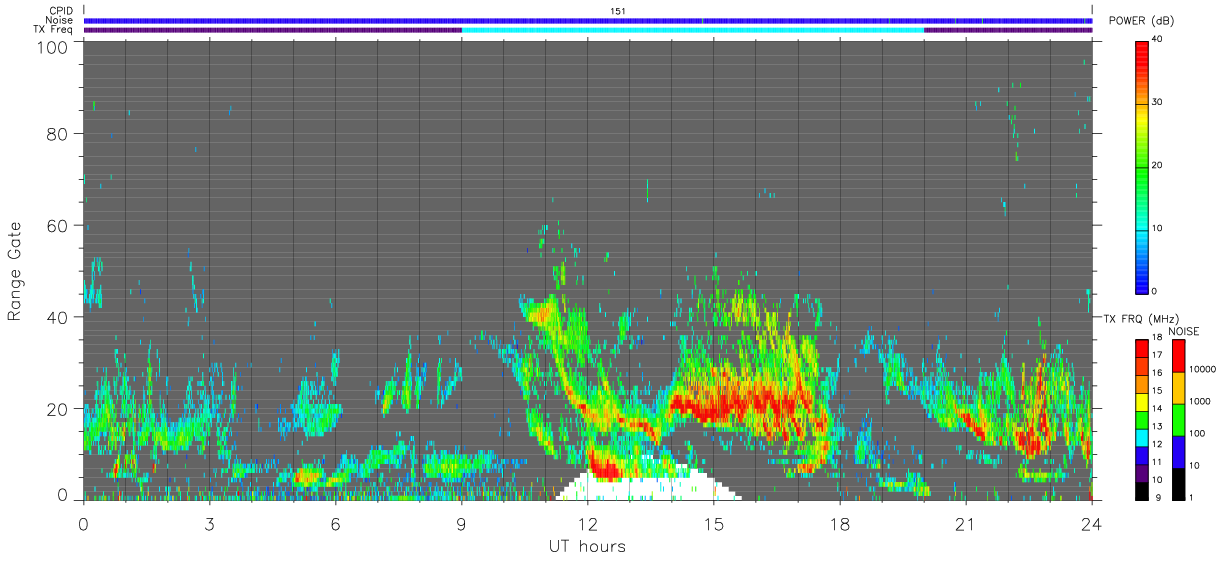Viewport: 1228px width, 567px height.
Task: Click the cyan block in TX FRQ bar
Action: click(1141, 438)
